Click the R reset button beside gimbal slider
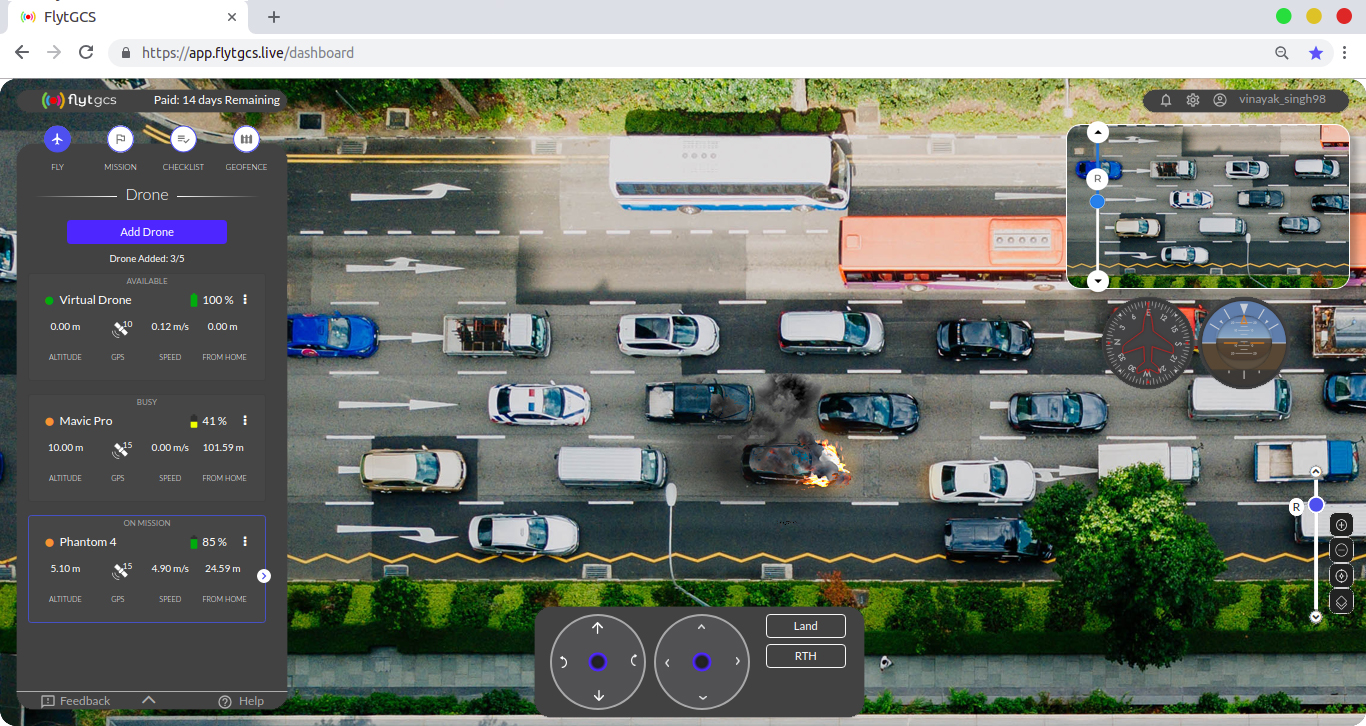1366x726 pixels. (x=1296, y=507)
